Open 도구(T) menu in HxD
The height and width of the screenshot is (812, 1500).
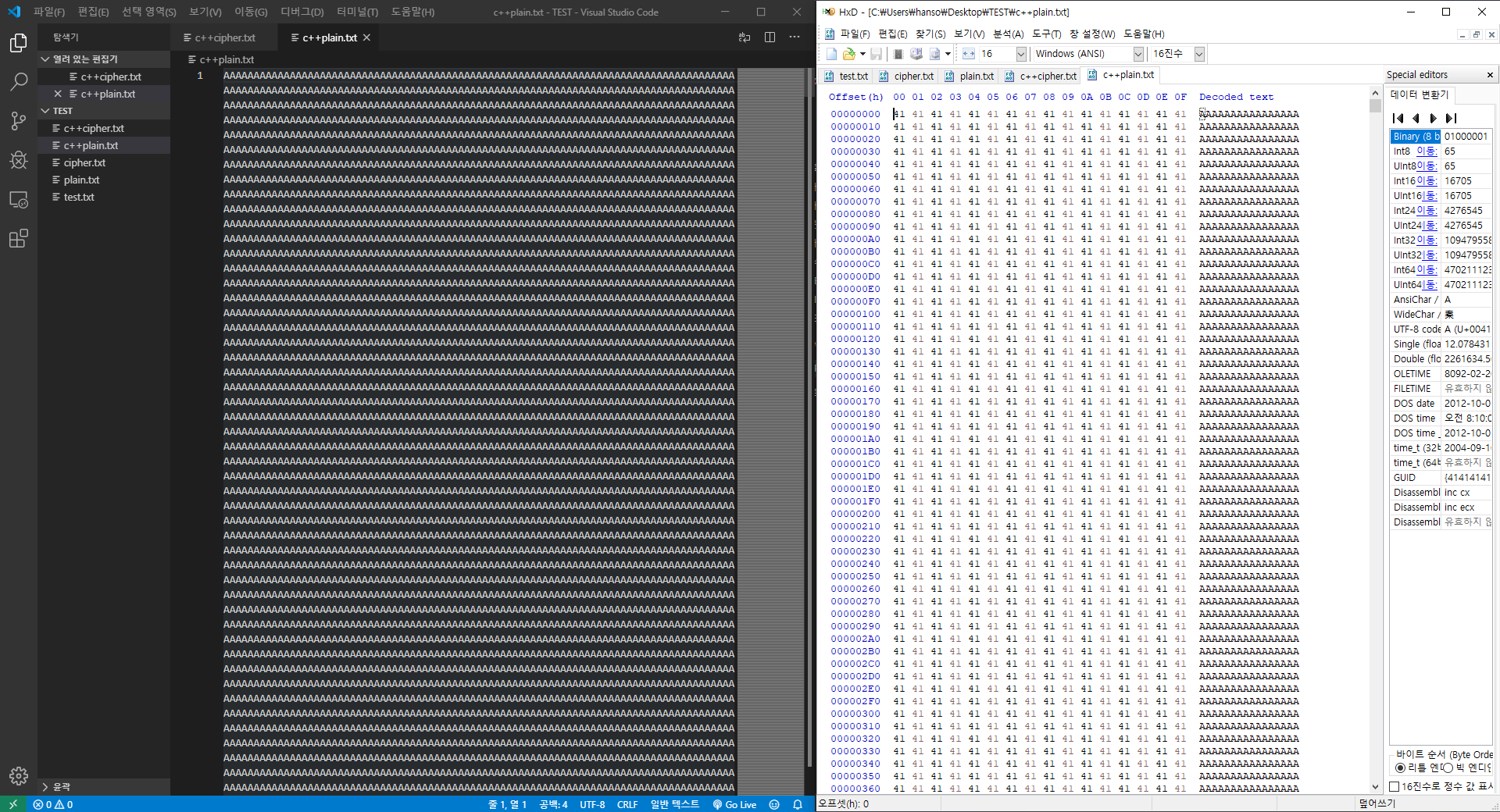[1046, 34]
